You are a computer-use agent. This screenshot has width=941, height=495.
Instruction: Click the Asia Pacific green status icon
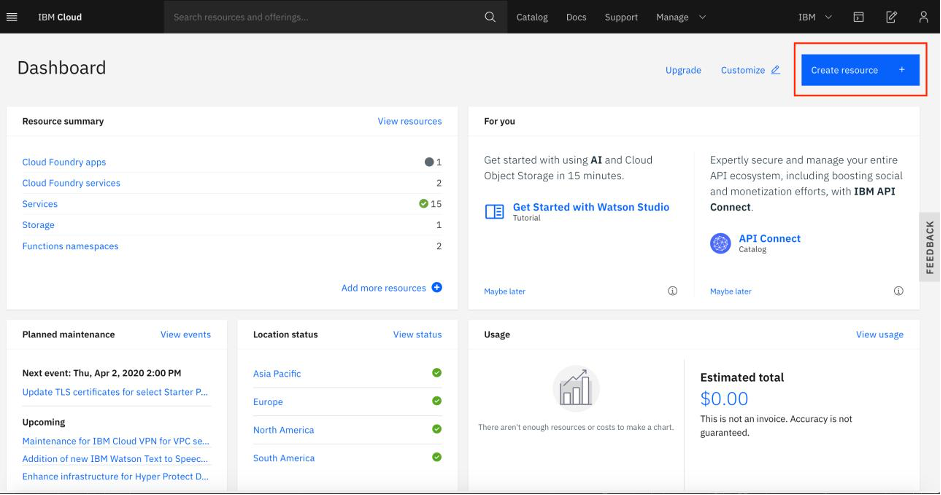click(437, 373)
